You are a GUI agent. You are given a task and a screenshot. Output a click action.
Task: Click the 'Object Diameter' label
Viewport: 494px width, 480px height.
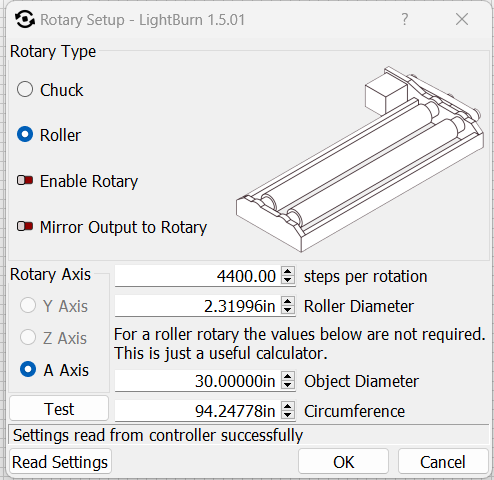click(361, 381)
